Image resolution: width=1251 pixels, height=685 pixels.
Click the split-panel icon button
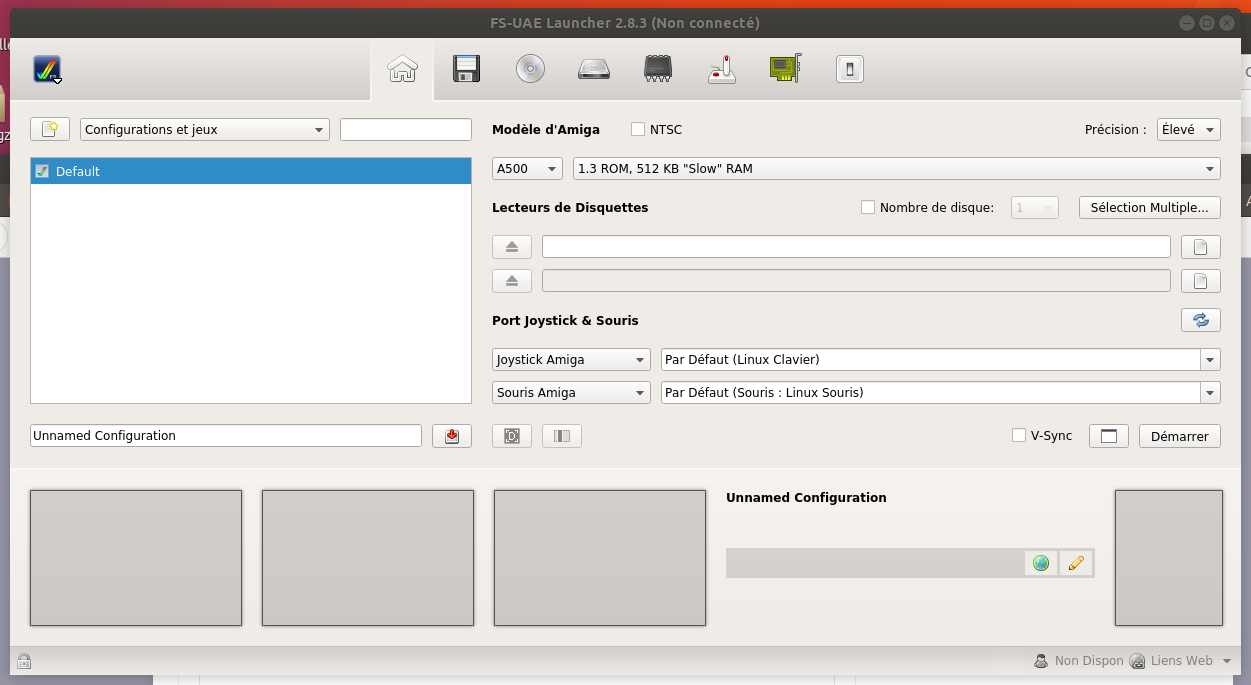(x=562, y=436)
